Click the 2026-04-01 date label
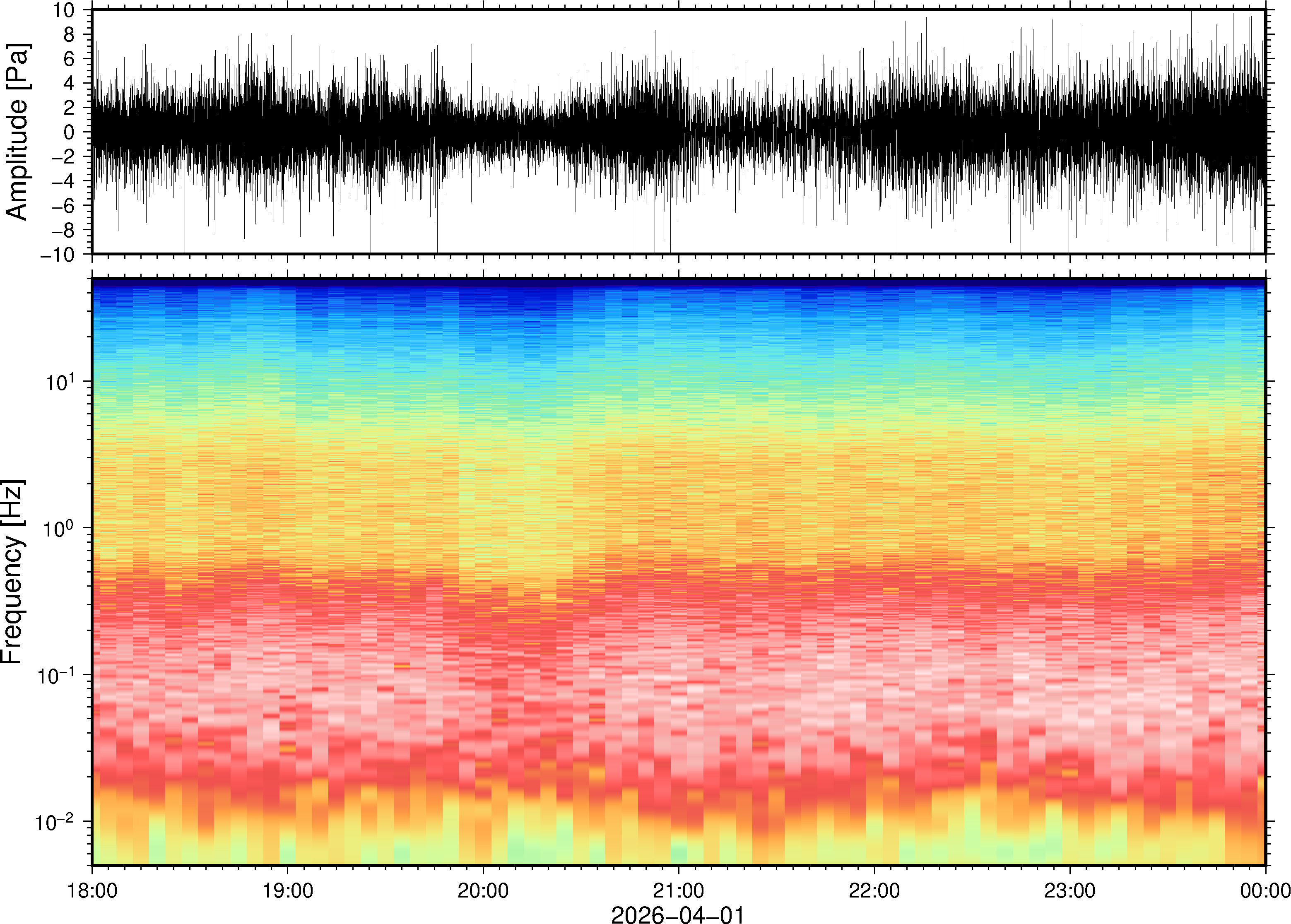 [x=678, y=914]
